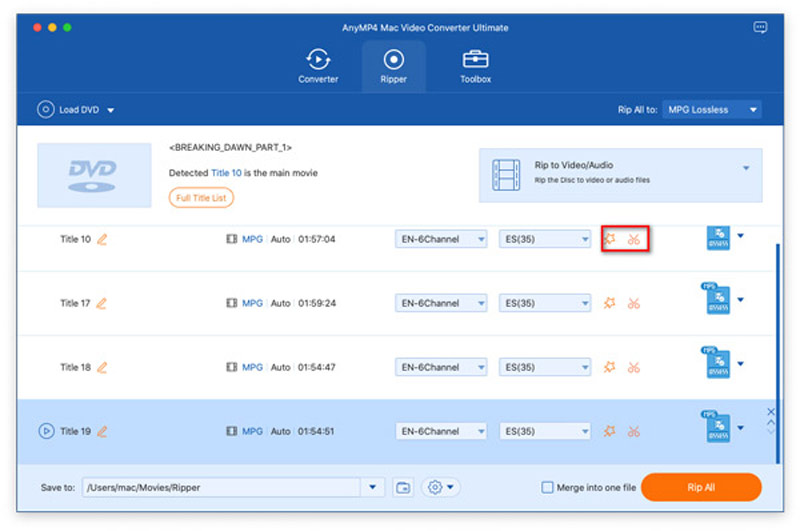This screenshot has width=800, height=531.
Task: Open the Full Title List
Action: [x=201, y=198]
